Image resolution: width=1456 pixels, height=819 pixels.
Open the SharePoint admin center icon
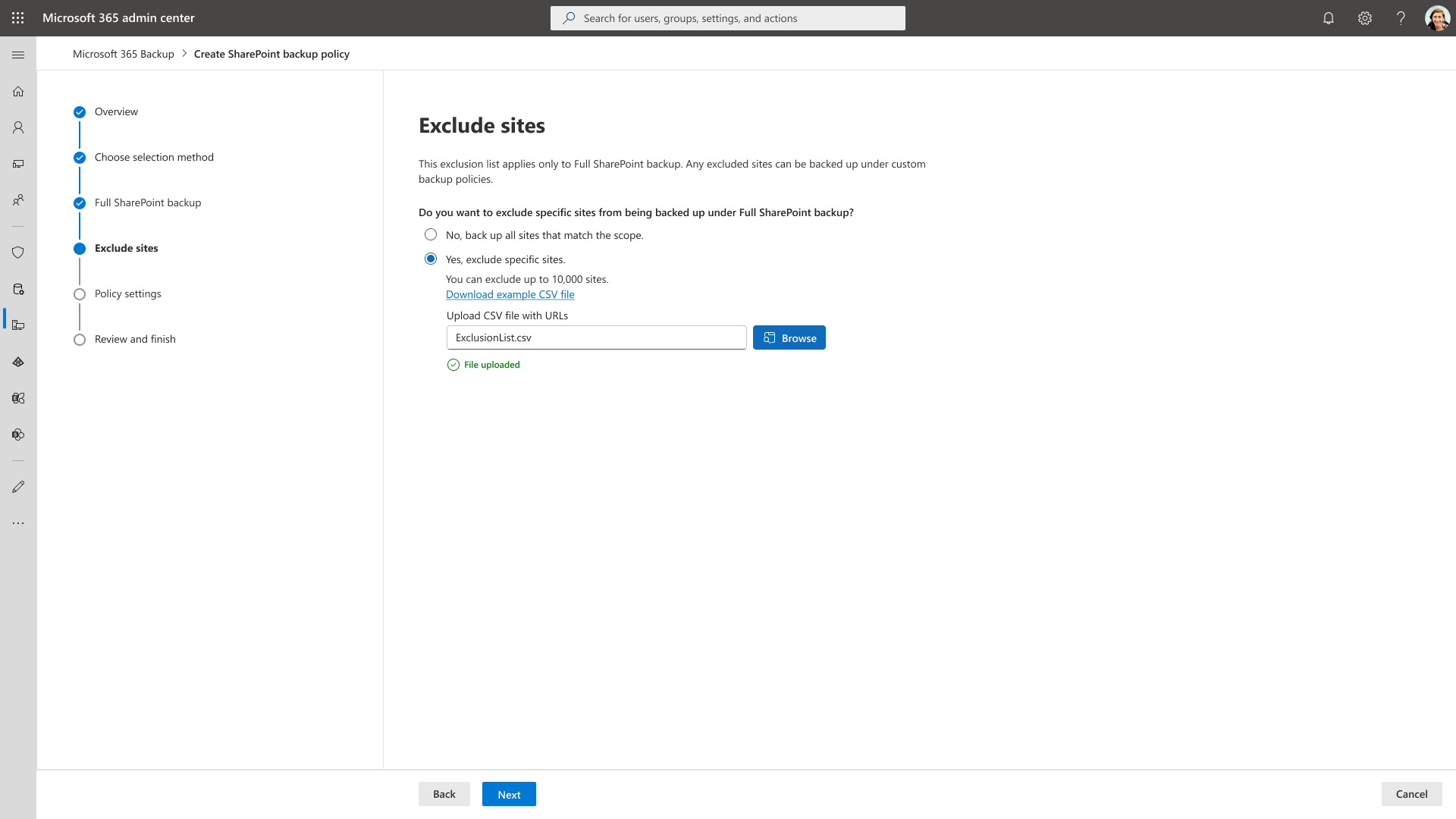coord(18,435)
